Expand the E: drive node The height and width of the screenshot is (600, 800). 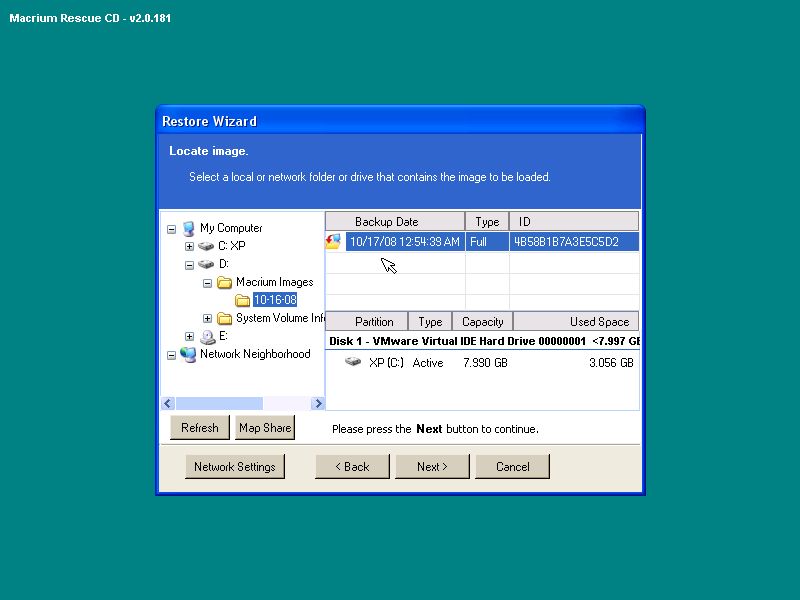[x=189, y=336]
